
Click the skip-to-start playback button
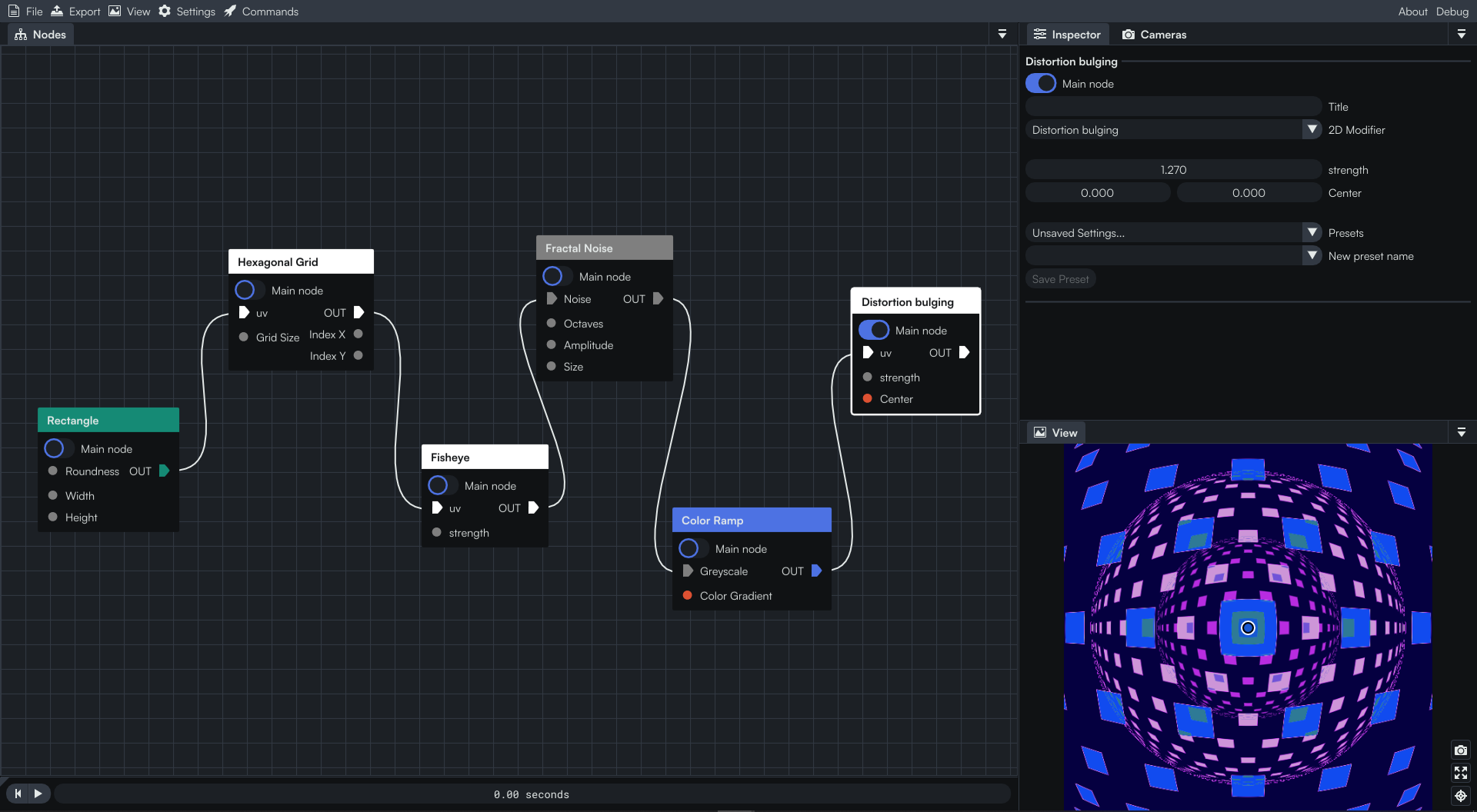[x=18, y=793]
